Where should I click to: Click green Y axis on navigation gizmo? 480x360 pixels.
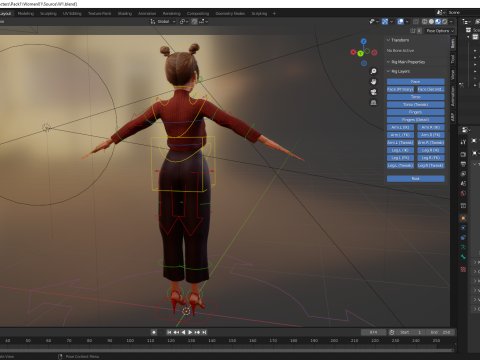pos(360,53)
